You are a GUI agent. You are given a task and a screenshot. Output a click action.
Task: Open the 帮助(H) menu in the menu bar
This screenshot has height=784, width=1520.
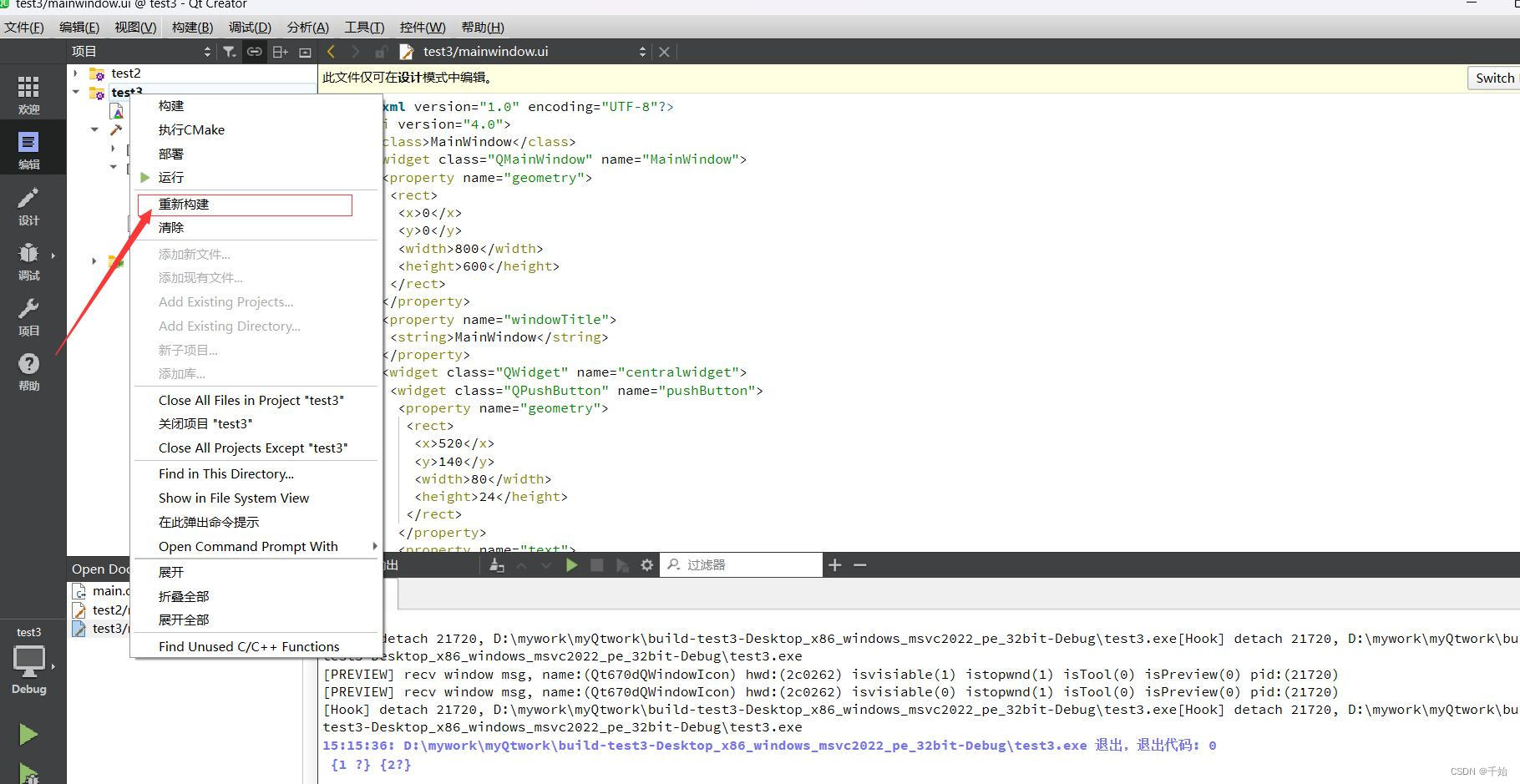(483, 28)
